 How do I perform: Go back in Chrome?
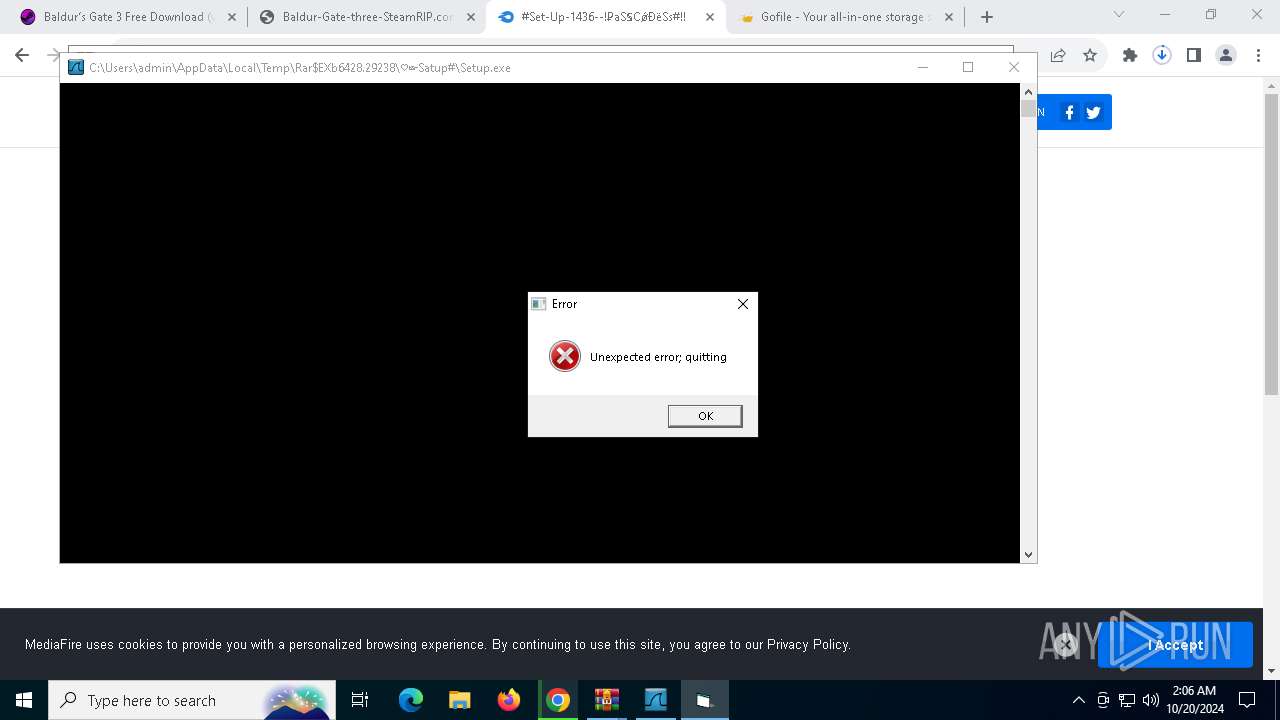pos(22,56)
